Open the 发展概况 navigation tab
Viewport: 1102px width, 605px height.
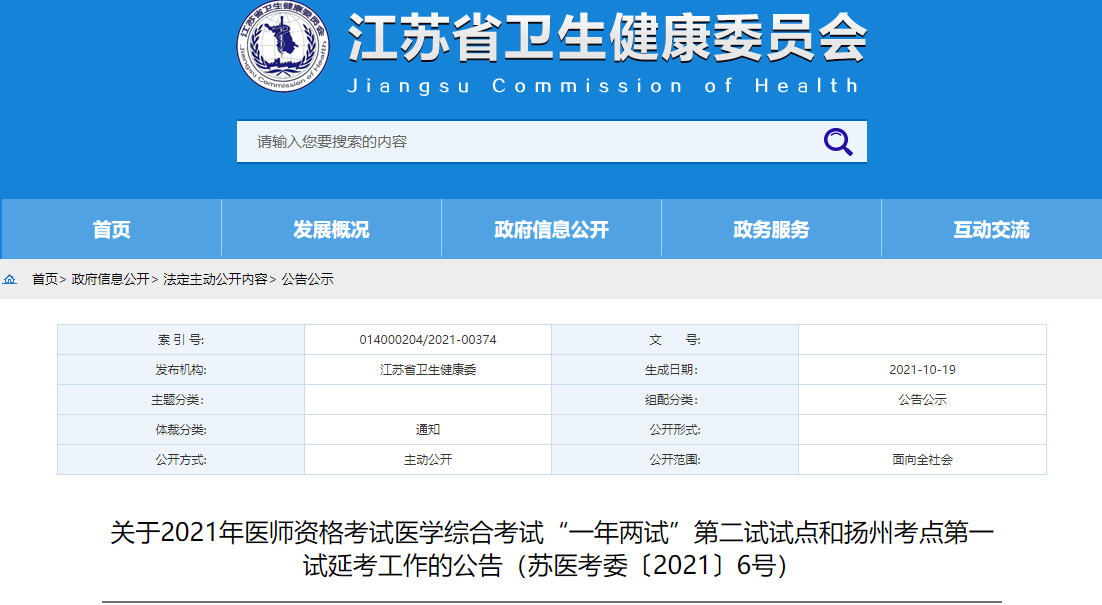point(331,229)
